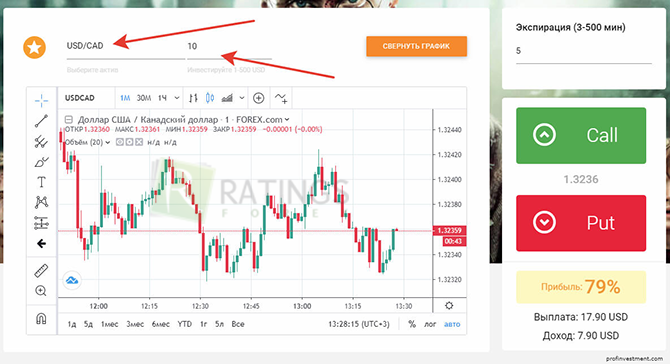Click the 13:28:15 (UTC+3) timezone label
Screen dimensions: 670x364
point(359,324)
